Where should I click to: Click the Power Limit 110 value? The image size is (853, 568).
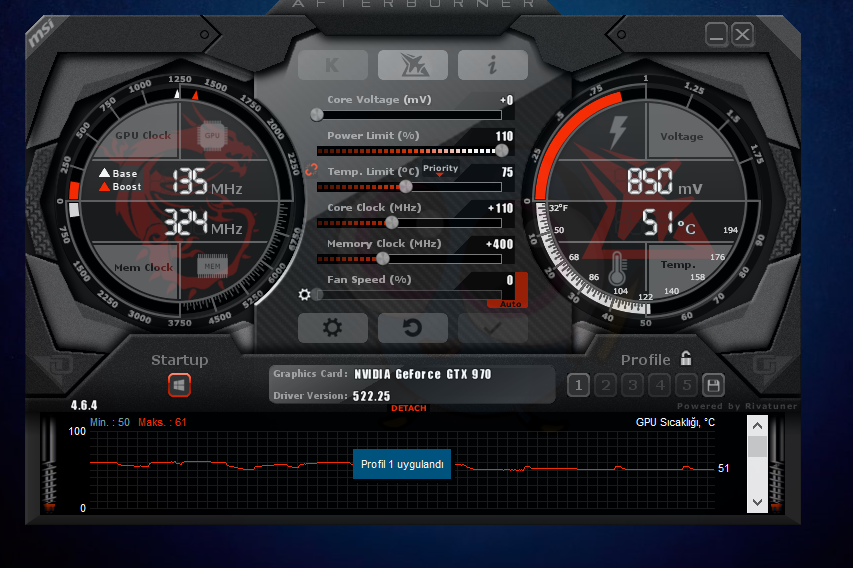pyautogui.click(x=504, y=136)
